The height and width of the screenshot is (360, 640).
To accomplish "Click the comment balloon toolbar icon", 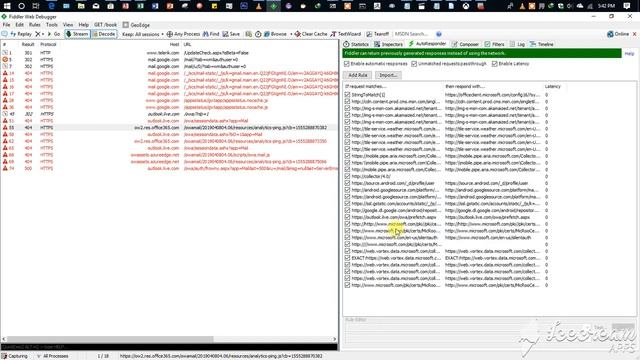I will click(4, 34).
